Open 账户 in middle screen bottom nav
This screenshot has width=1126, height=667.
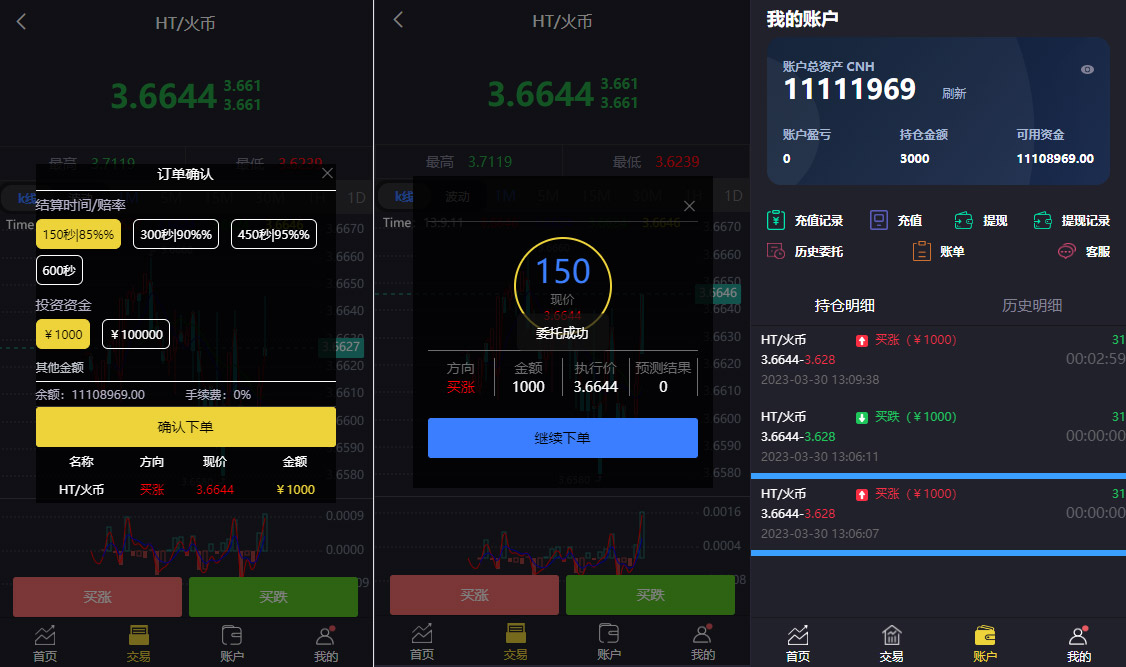(x=609, y=642)
